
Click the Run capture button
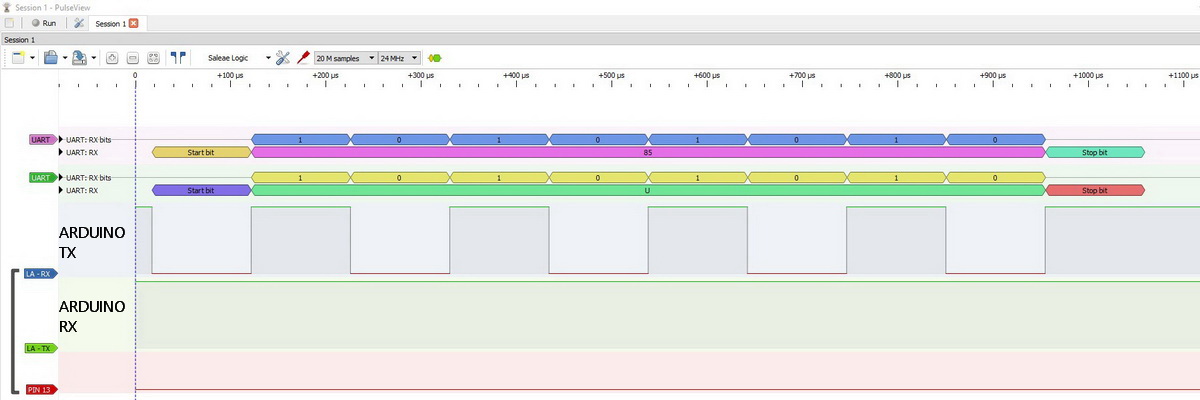pyautogui.click(x=43, y=22)
